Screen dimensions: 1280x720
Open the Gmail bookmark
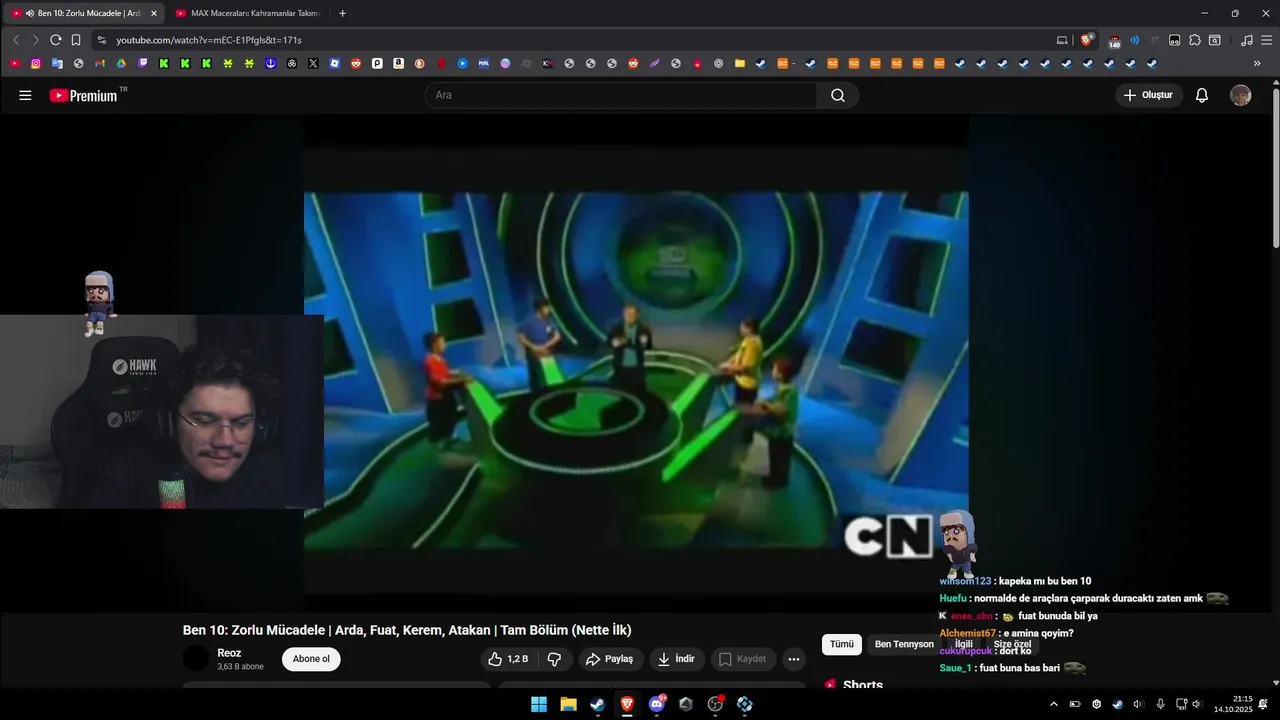(100, 63)
